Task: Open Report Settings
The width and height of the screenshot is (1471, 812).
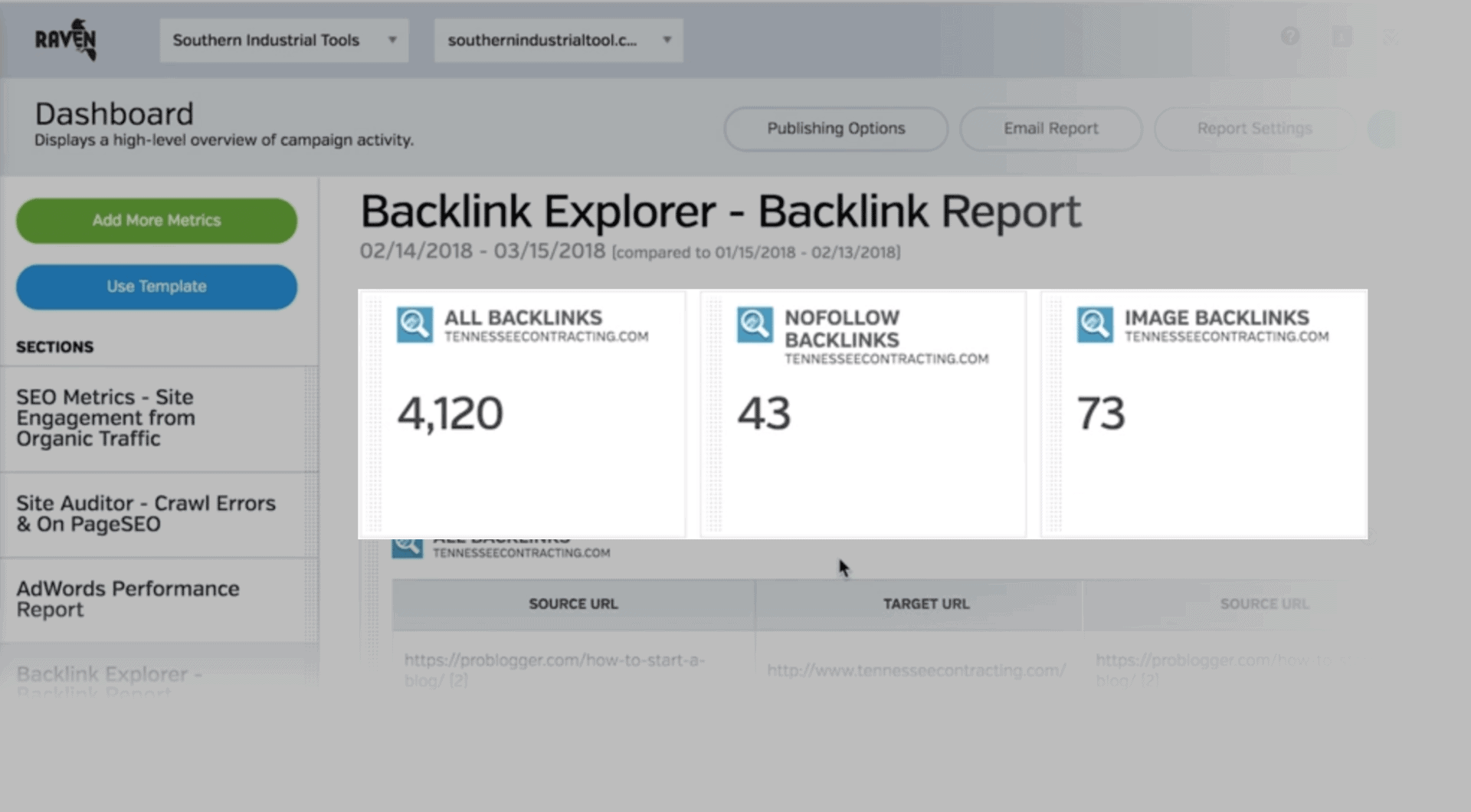Action: pyautogui.click(x=1254, y=129)
